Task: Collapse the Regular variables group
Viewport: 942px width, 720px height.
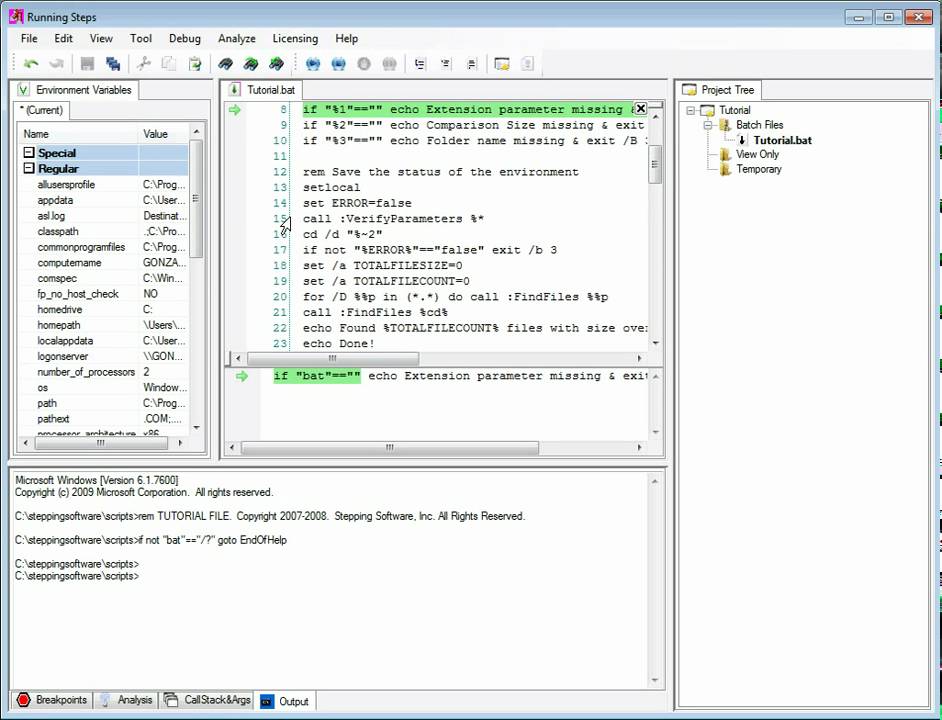Action: [29, 168]
